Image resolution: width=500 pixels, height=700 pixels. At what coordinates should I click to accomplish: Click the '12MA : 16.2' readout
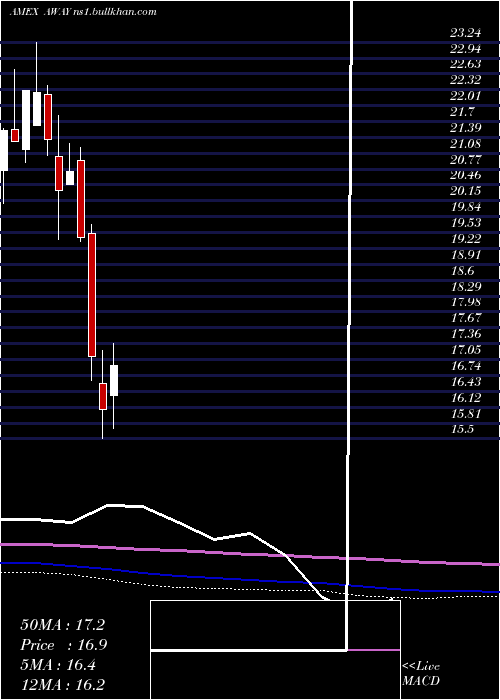(x=62, y=685)
